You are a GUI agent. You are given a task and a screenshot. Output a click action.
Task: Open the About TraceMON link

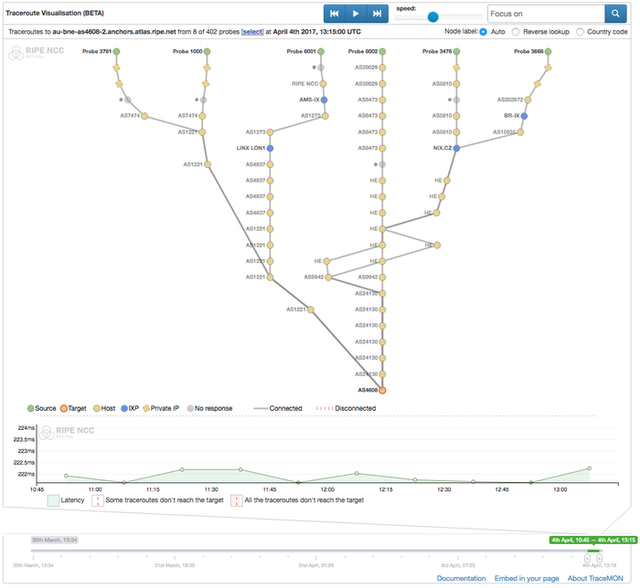tap(595, 578)
